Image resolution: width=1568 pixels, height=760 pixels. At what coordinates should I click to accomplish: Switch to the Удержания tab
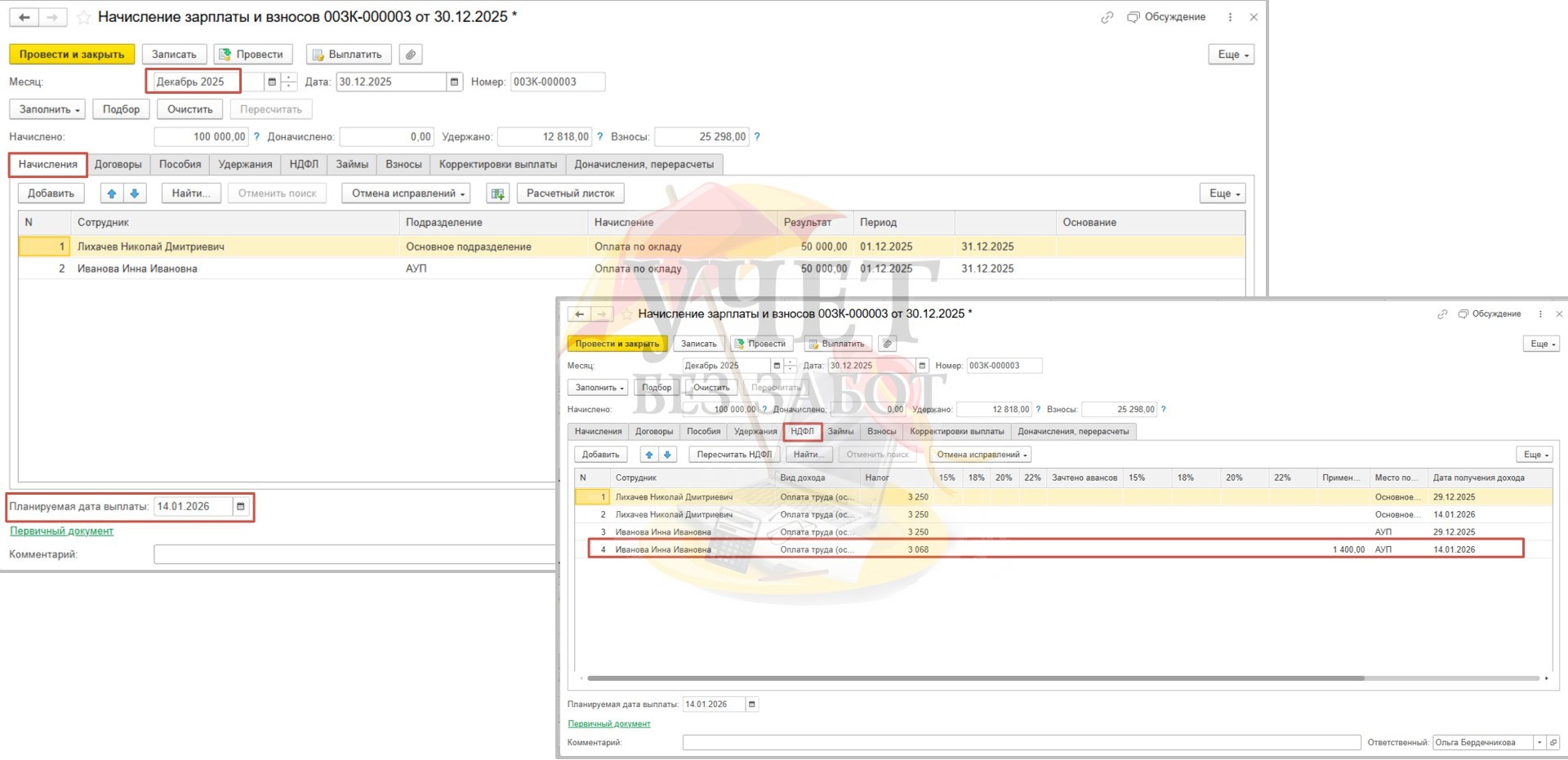[245, 164]
